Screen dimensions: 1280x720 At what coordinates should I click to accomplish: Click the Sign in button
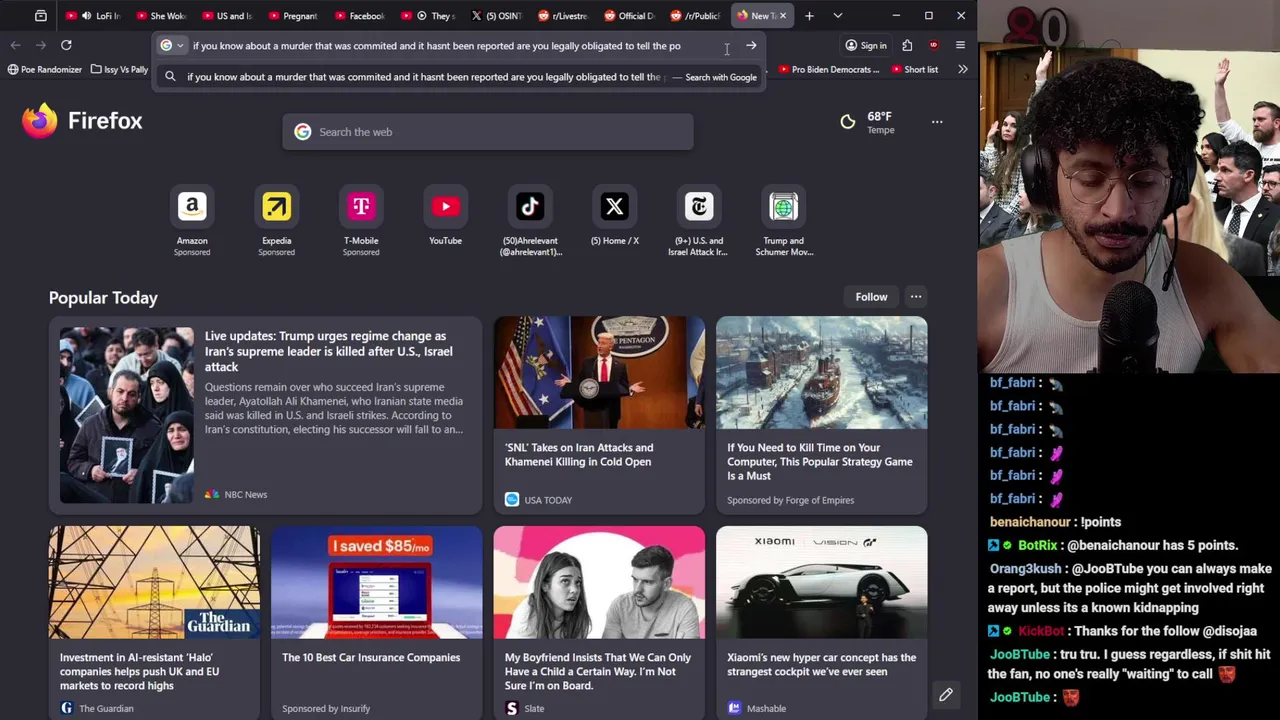coord(866,45)
